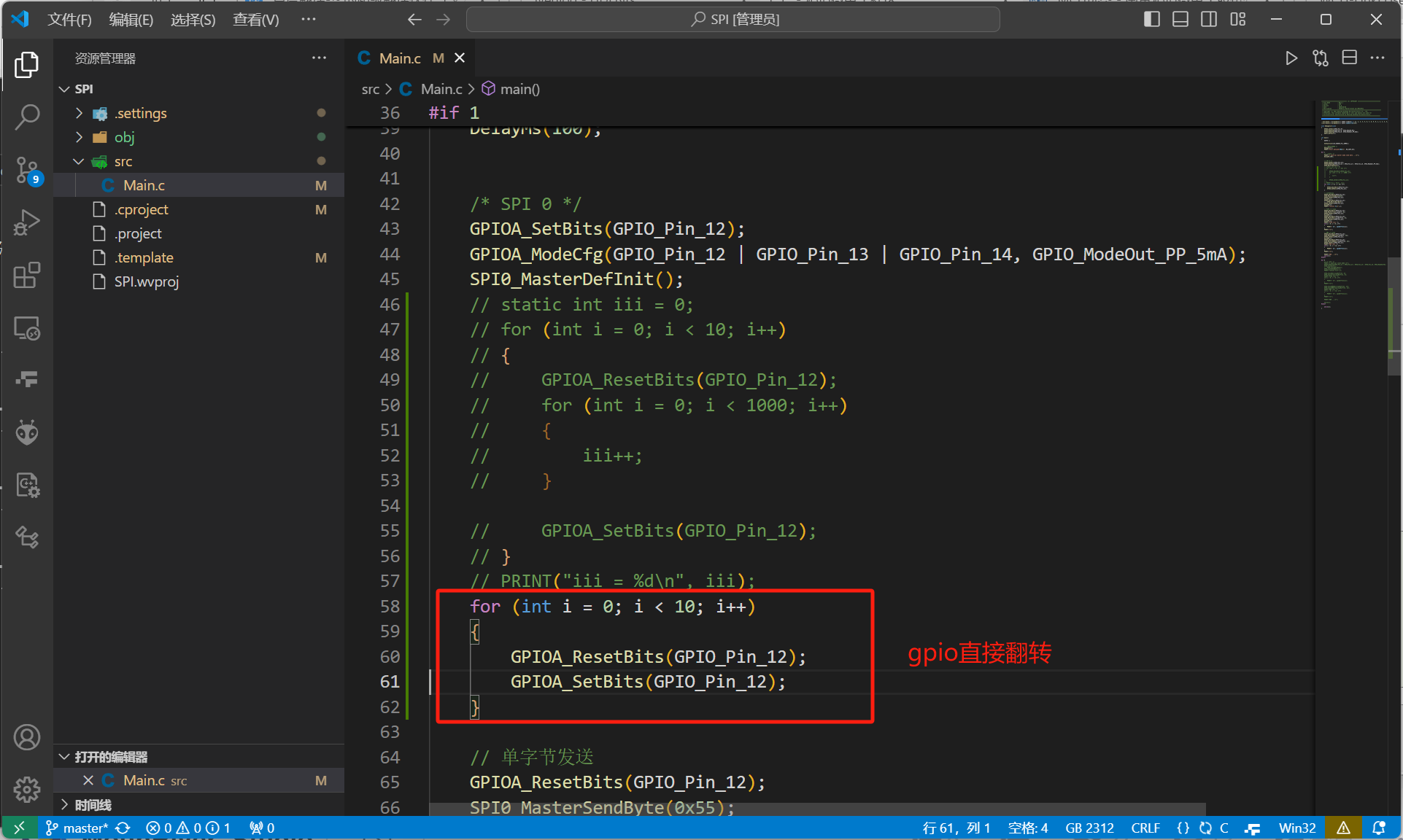The height and width of the screenshot is (840, 1403).
Task: Open the PlatformIO alien head view
Action: pos(27,432)
